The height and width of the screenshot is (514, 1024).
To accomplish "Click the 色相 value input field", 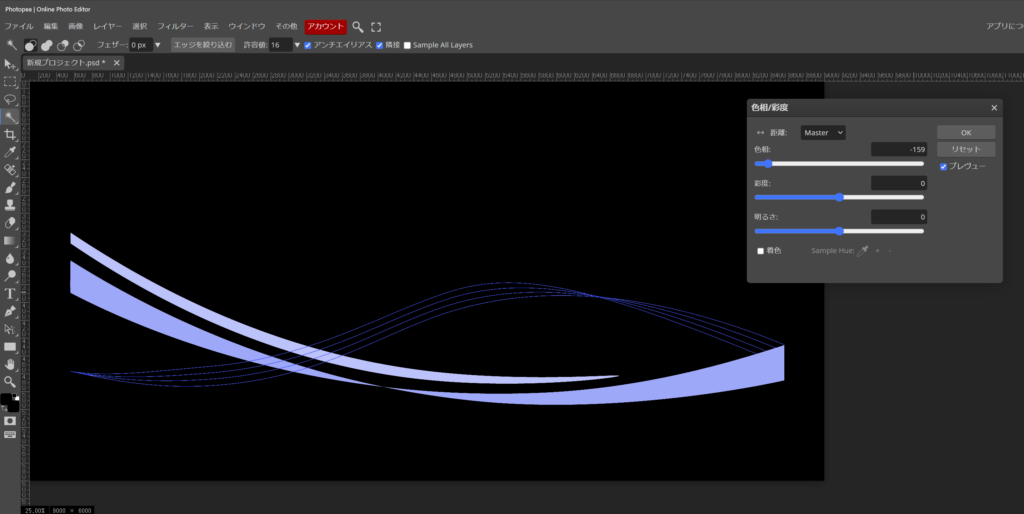I will point(899,149).
